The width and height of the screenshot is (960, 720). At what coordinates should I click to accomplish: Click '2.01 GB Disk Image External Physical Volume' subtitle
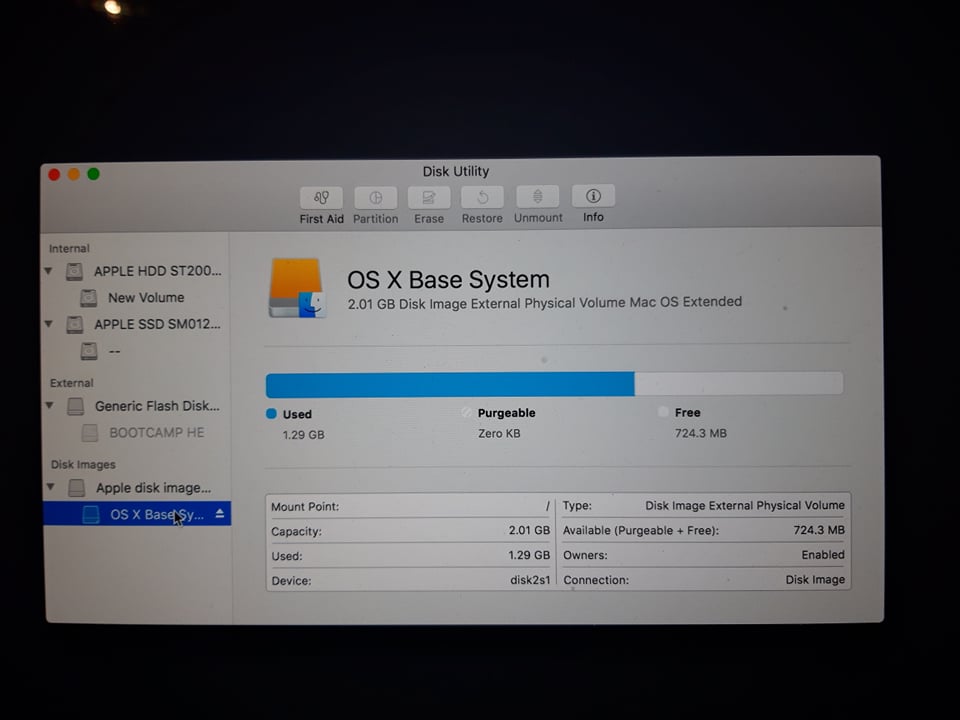(x=489, y=304)
